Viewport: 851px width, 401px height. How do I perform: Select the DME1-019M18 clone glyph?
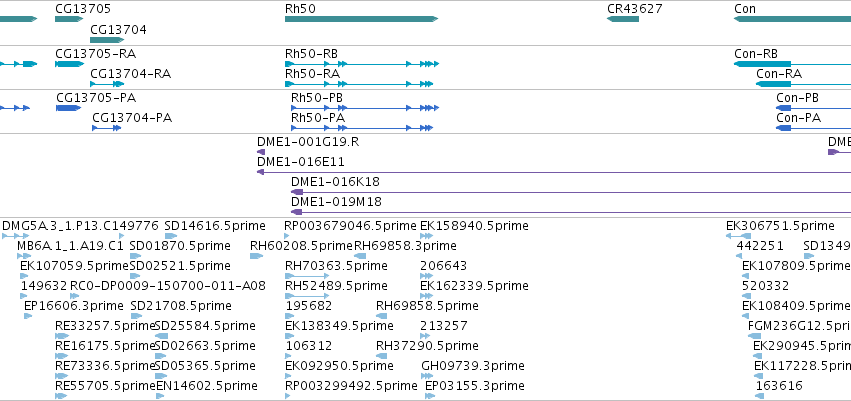(571, 212)
